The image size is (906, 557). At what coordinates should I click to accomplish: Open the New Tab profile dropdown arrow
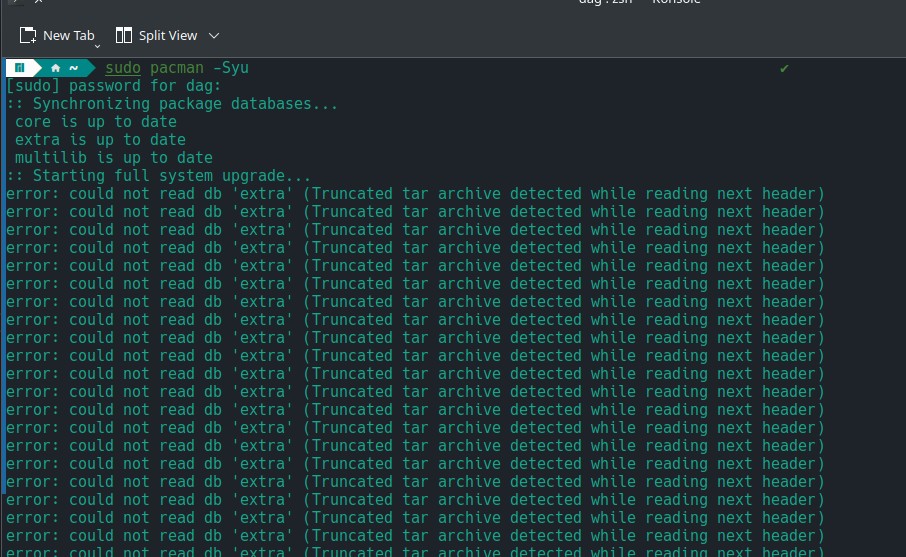[x=97, y=45]
